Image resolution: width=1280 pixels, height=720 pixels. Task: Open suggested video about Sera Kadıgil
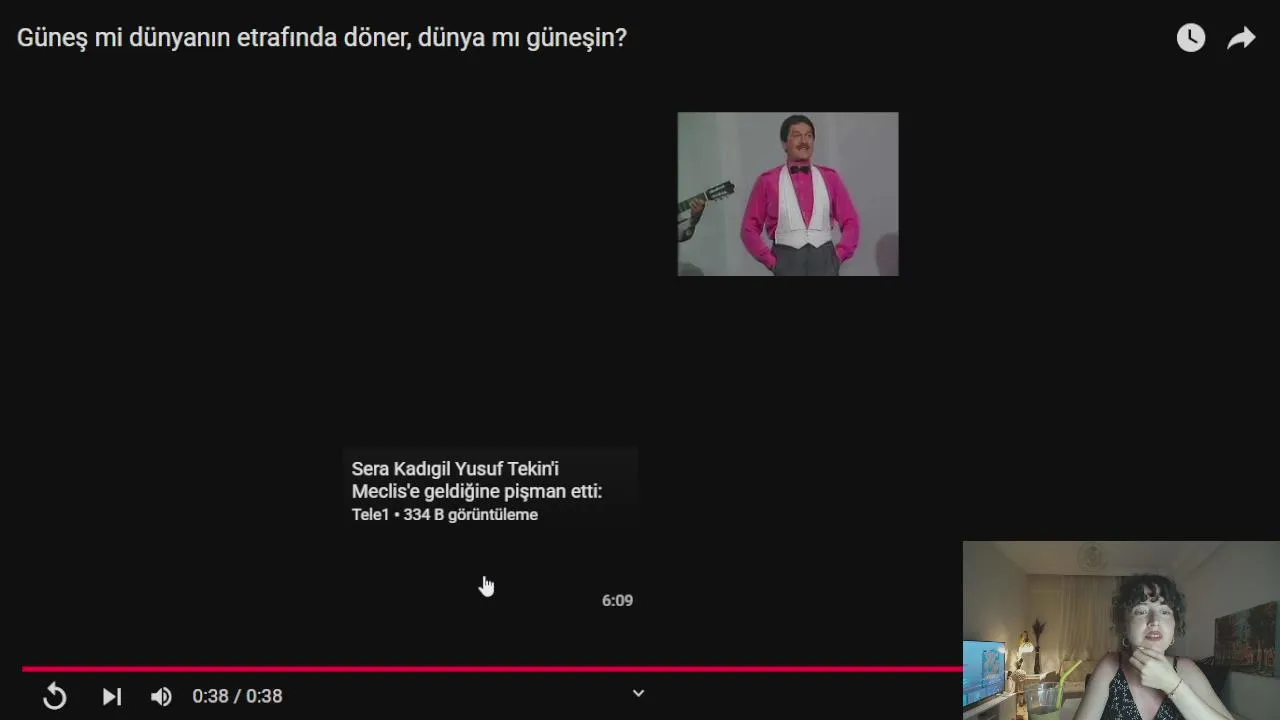pyautogui.click(x=489, y=530)
